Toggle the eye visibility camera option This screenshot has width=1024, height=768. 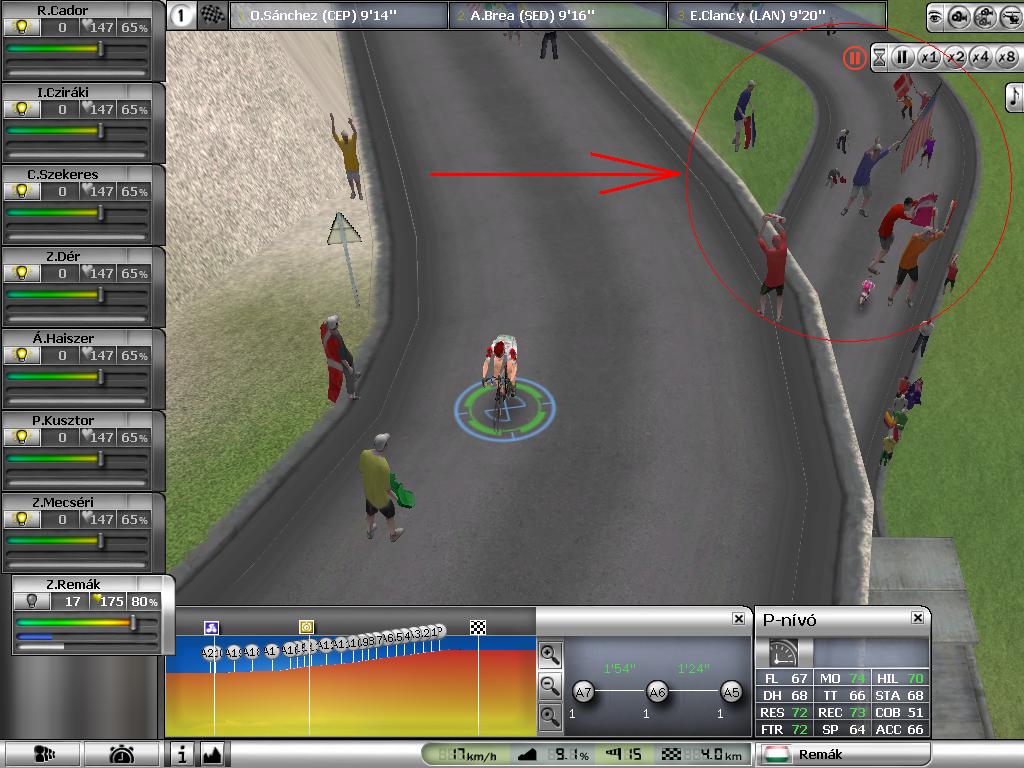[935, 16]
